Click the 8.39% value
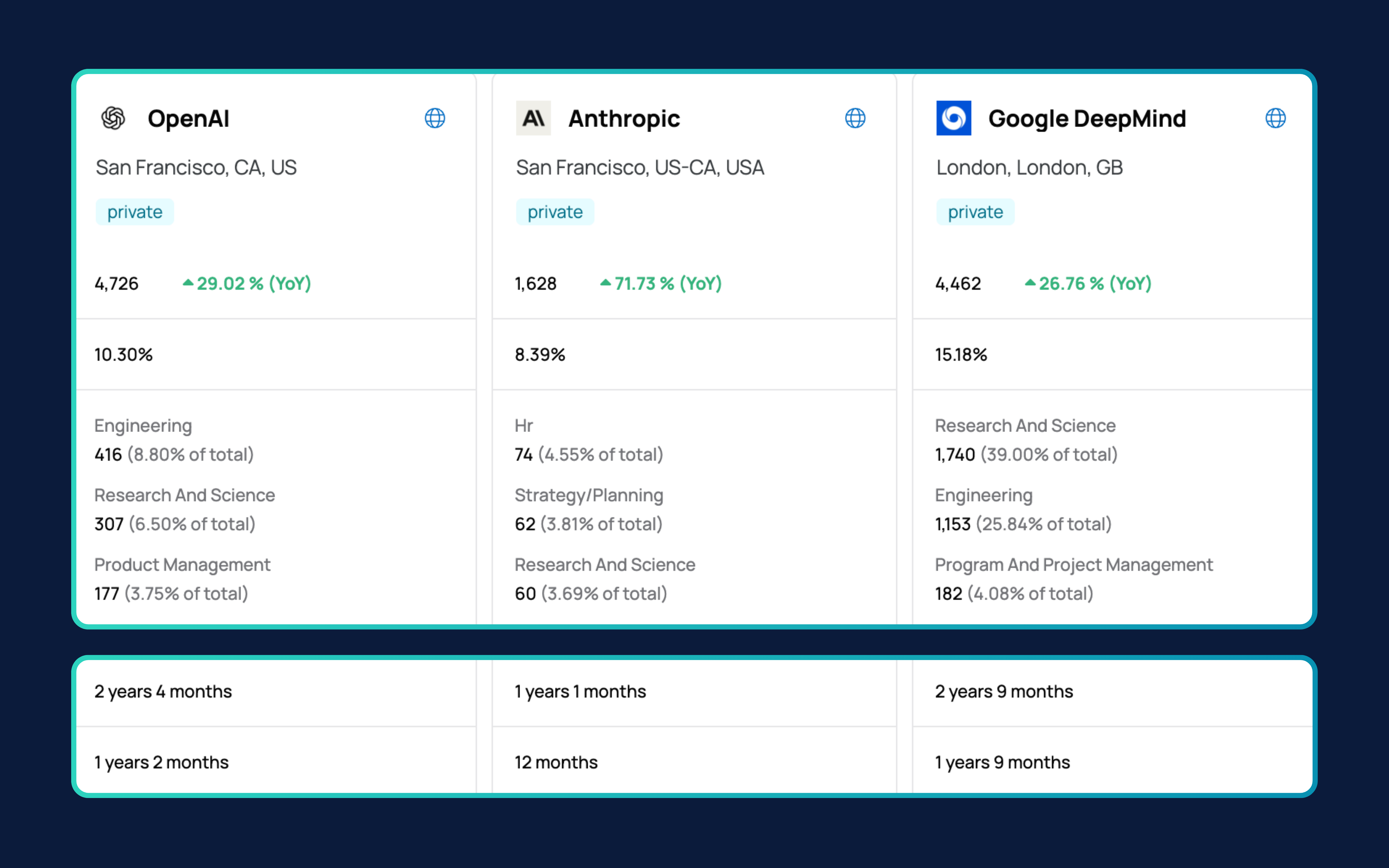 pyautogui.click(x=540, y=355)
